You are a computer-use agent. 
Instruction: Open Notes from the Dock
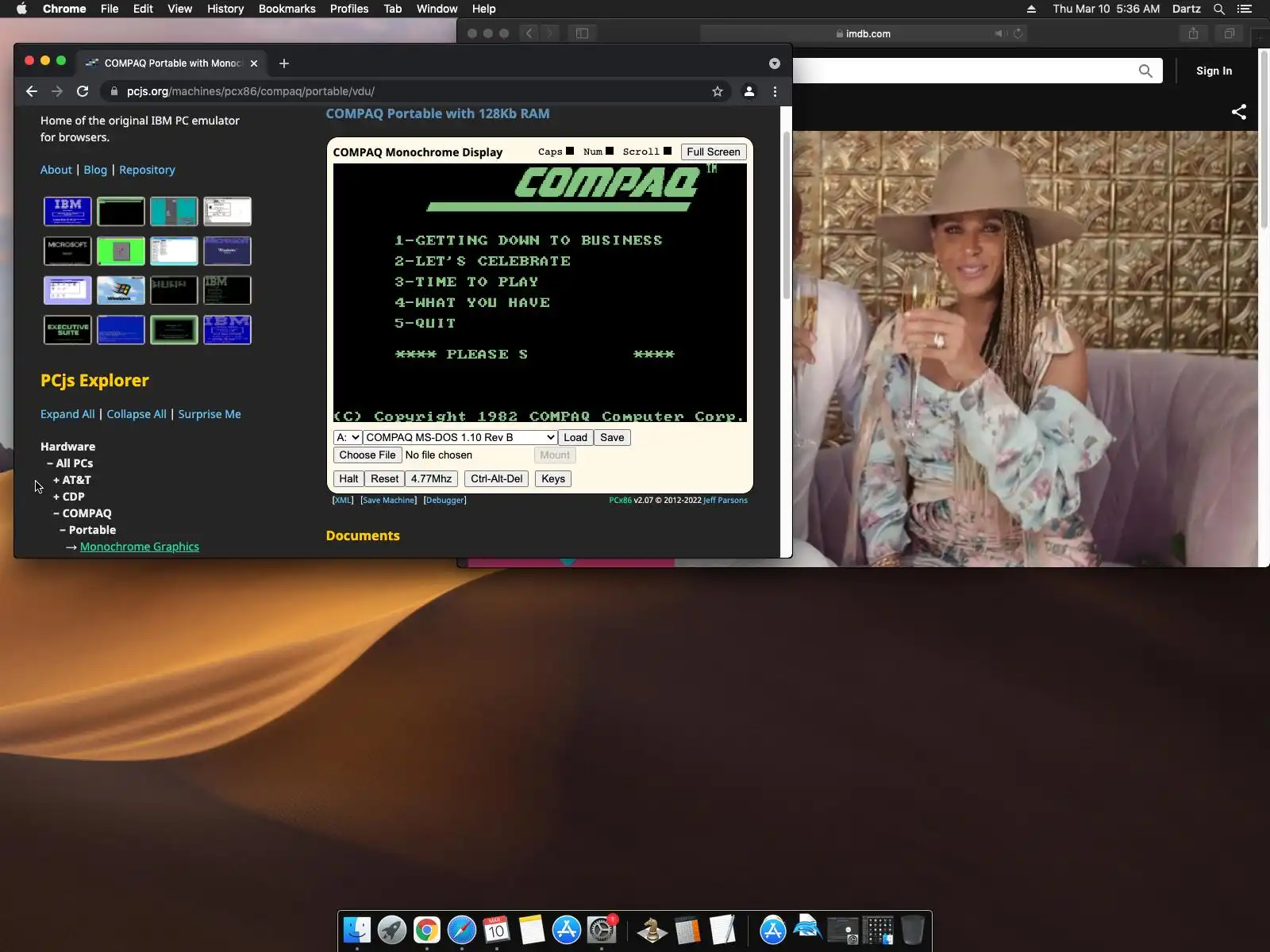point(532,930)
